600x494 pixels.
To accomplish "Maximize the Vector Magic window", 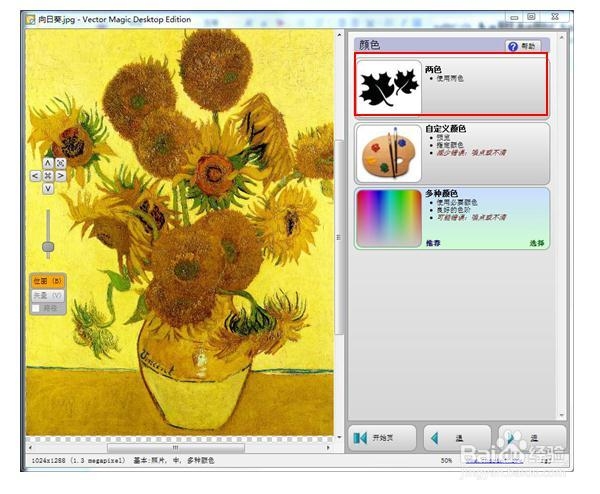I will (x=531, y=17).
